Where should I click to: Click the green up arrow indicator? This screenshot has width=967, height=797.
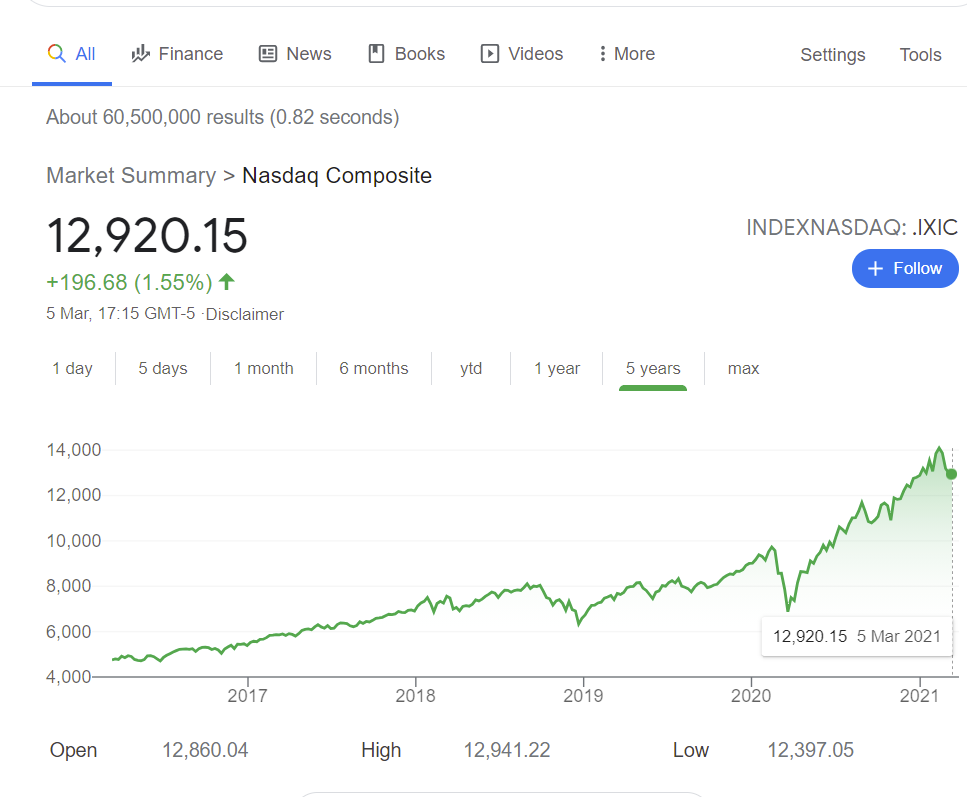(226, 282)
